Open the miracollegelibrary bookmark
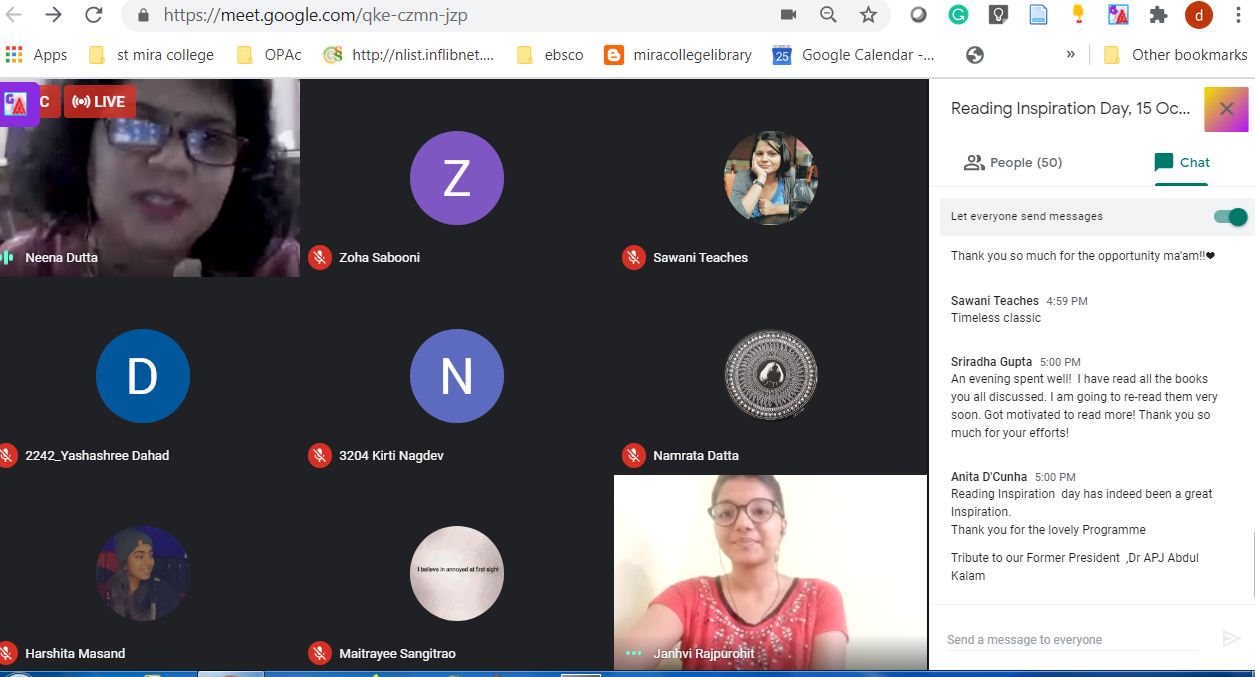The width and height of the screenshot is (1255, 677). pos(679,55)
